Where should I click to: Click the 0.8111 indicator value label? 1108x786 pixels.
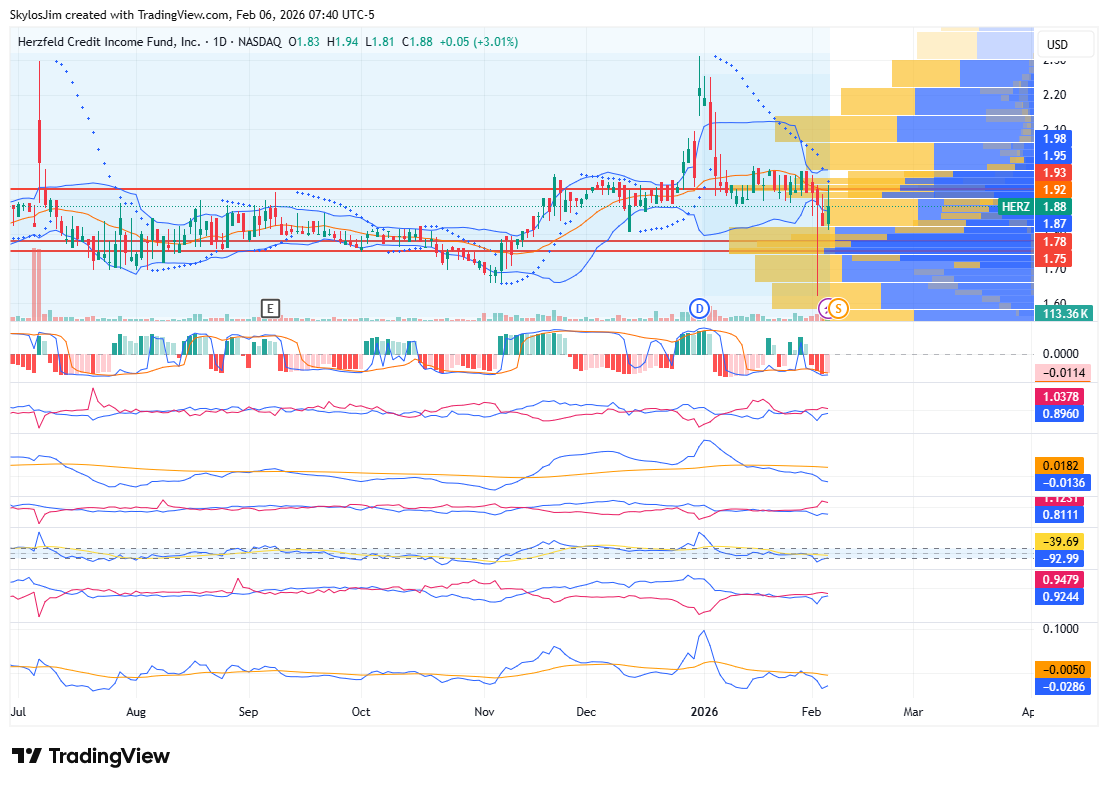coord(1059,515)
